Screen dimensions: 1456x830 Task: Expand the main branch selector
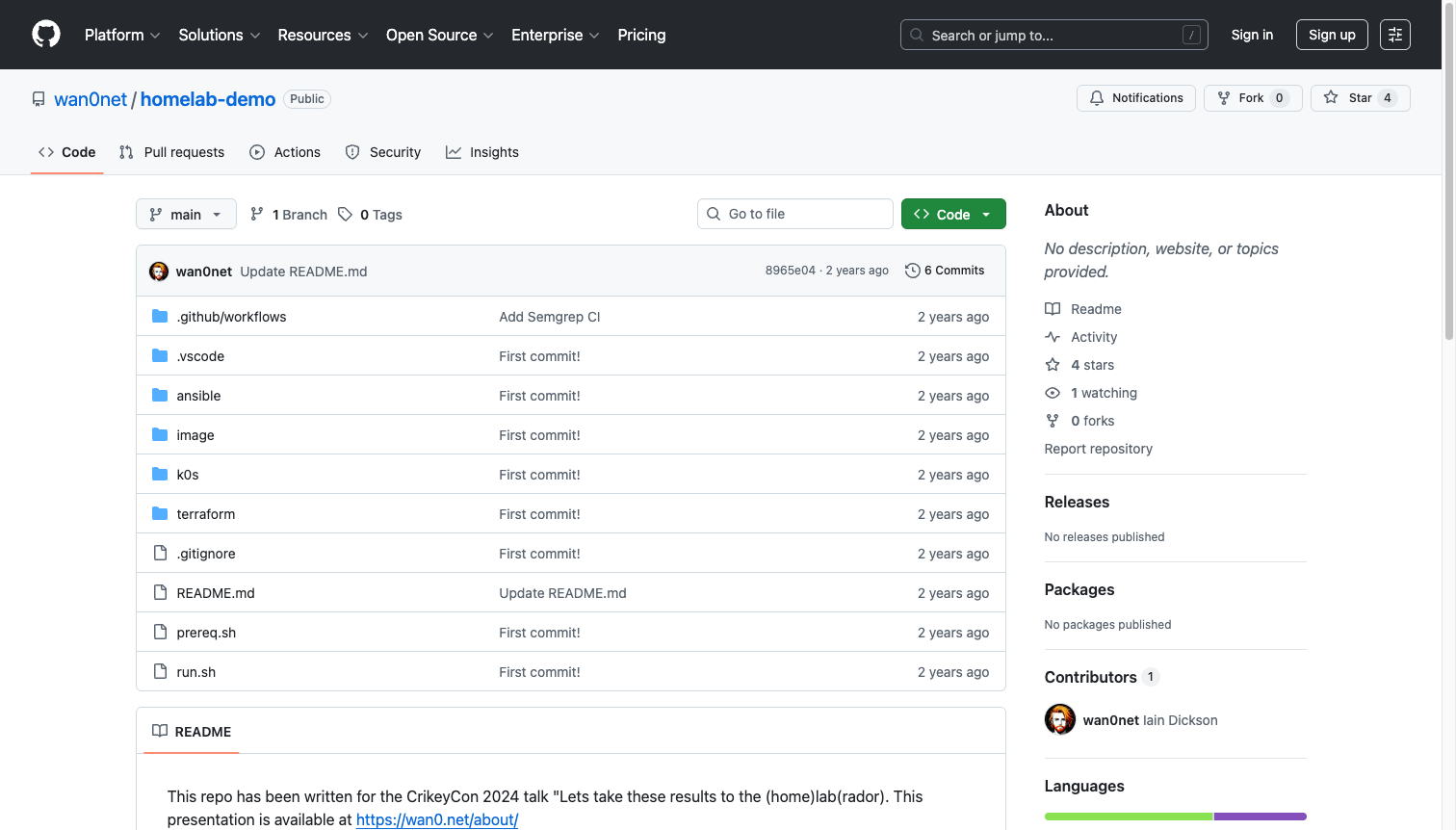186,215
